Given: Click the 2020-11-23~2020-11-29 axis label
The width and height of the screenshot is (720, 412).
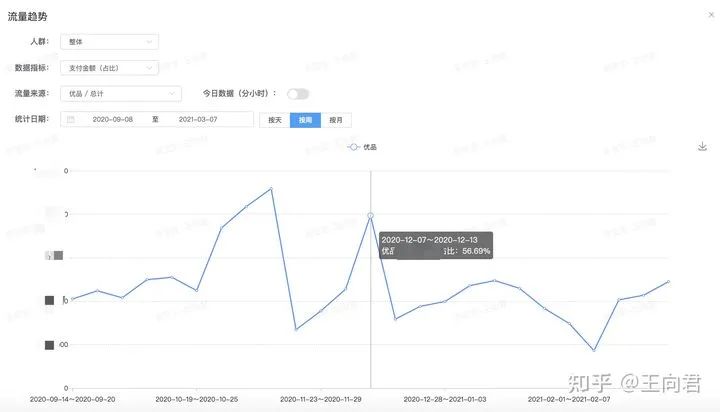Looking at the screenshot, I should coord(322,398).
